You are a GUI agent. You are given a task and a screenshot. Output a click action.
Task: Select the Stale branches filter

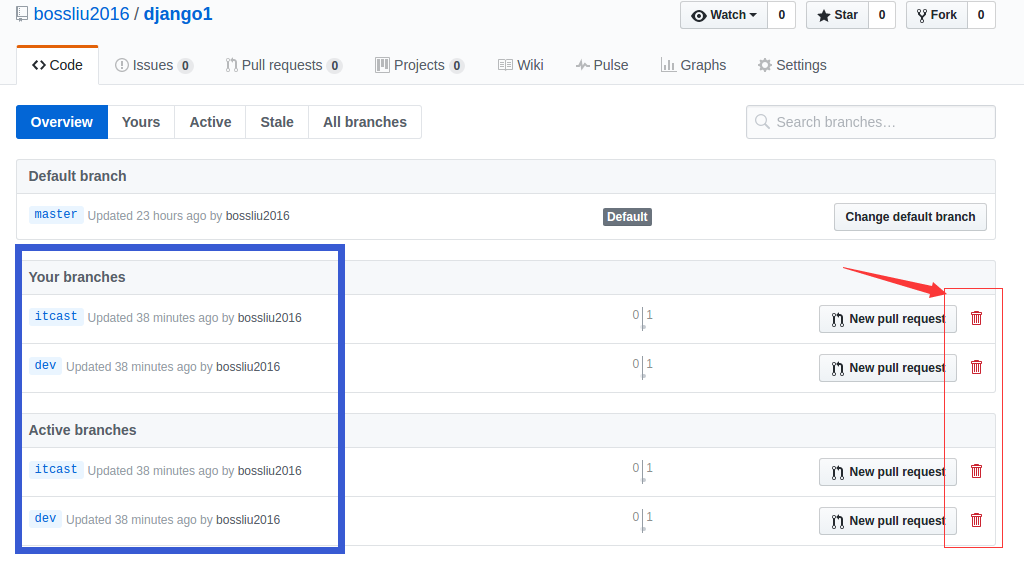click(x=277, y=122)
